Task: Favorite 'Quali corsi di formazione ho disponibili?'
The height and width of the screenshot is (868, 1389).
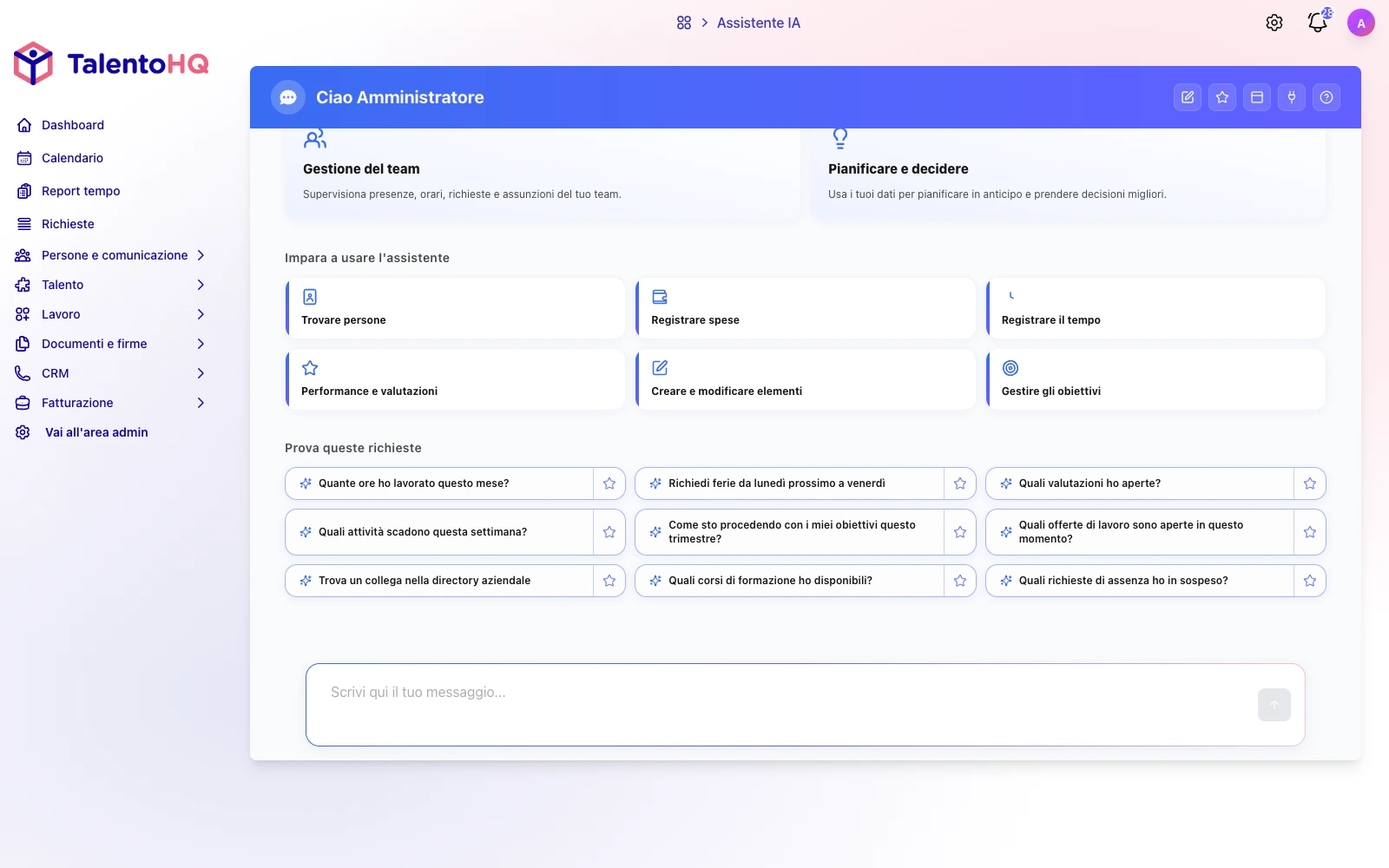Action: pyautogui.click(x=960, y=581)
